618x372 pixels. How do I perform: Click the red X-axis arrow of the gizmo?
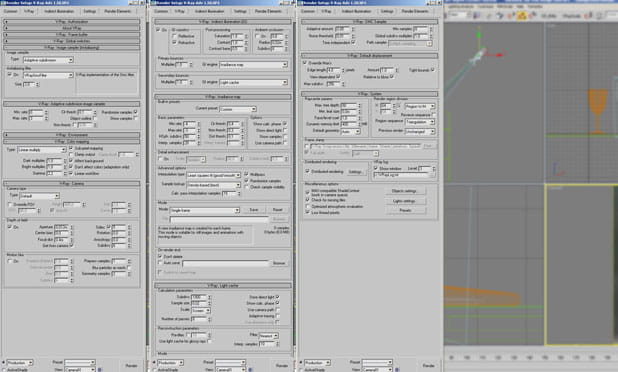499,55
